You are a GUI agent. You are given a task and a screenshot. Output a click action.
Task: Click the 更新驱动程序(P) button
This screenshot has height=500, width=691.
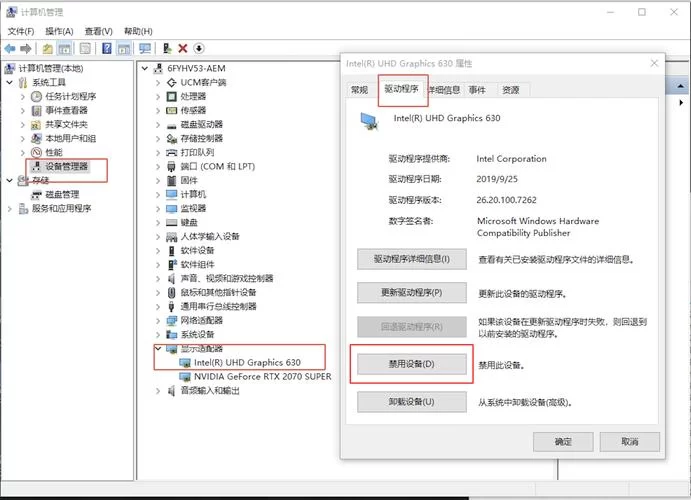412,293
